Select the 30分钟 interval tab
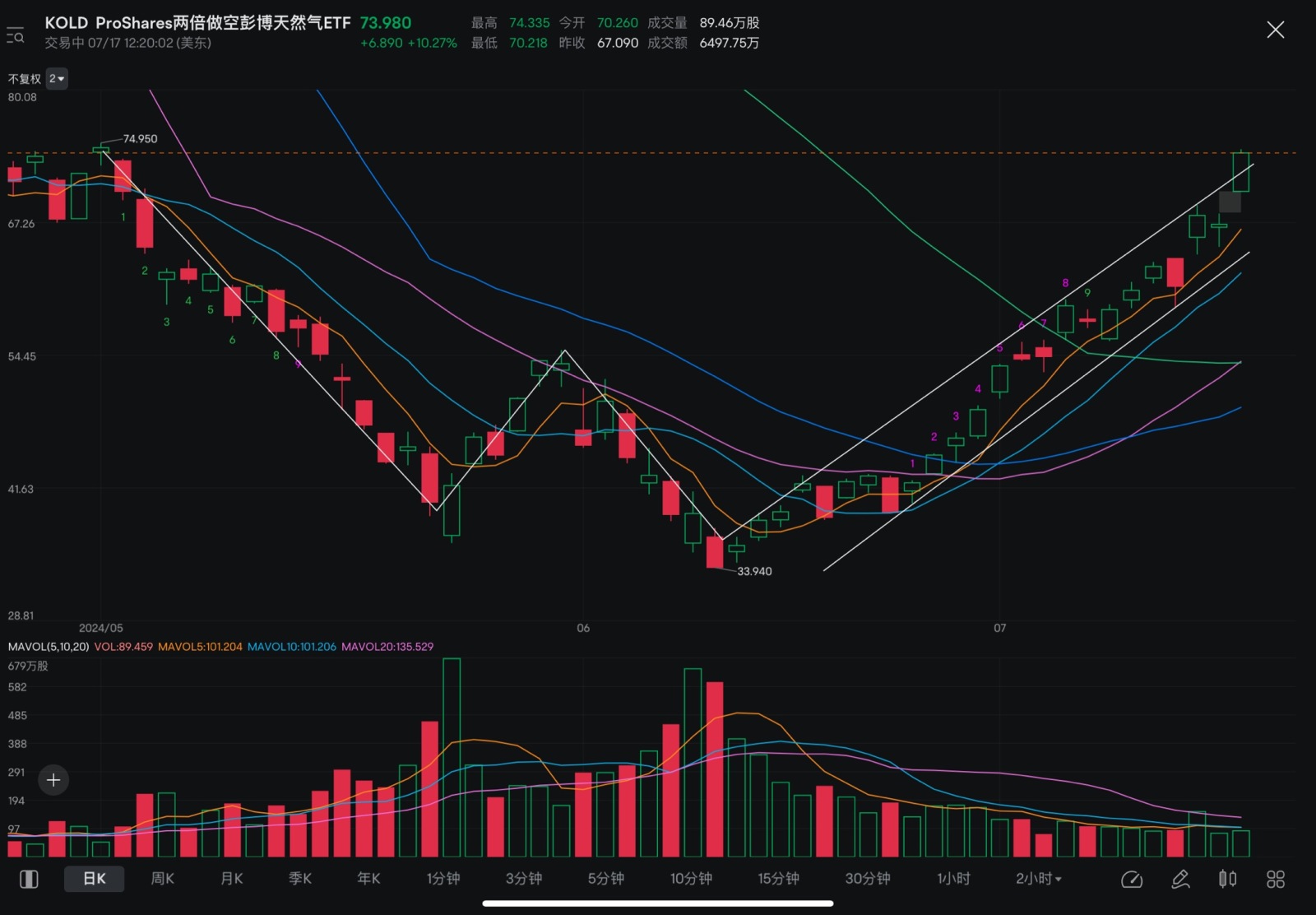The width and height of the screenshot is (1316, 915). pyautogui.click(x=868, y=879)
